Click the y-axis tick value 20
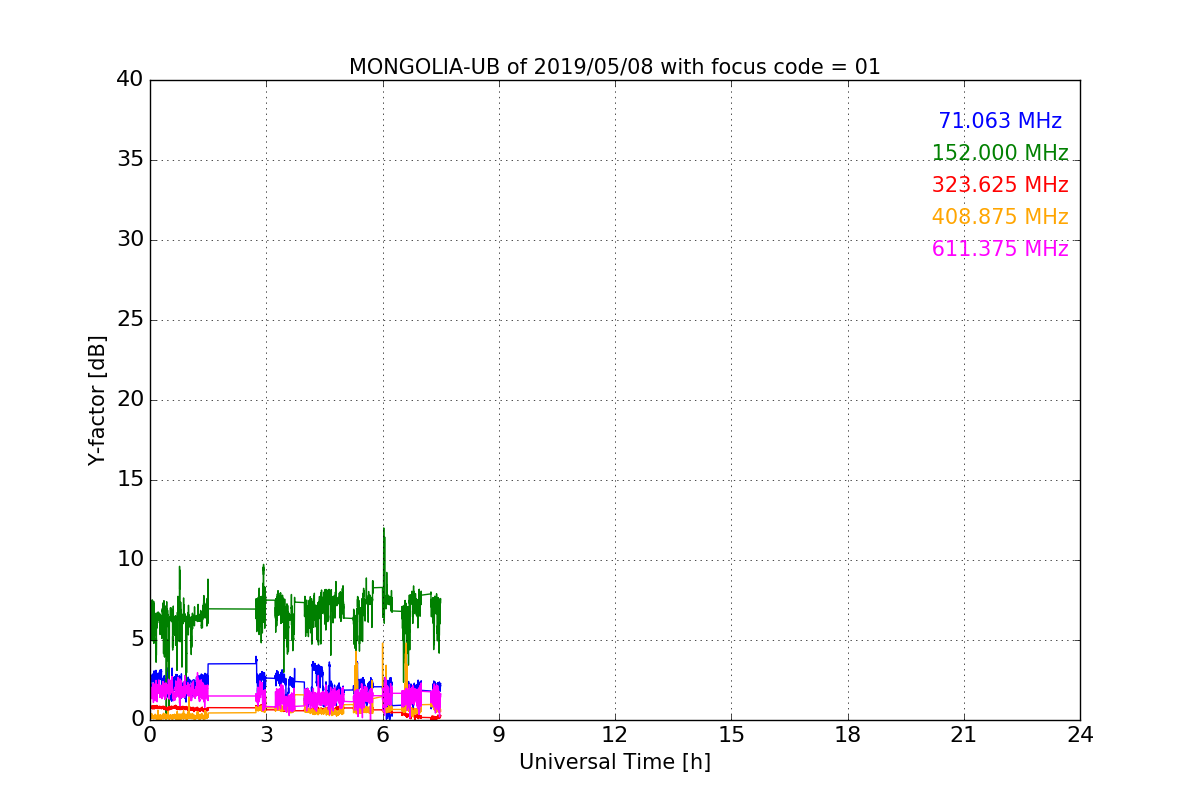This screenshot has height=800, width=1200. 130,400
